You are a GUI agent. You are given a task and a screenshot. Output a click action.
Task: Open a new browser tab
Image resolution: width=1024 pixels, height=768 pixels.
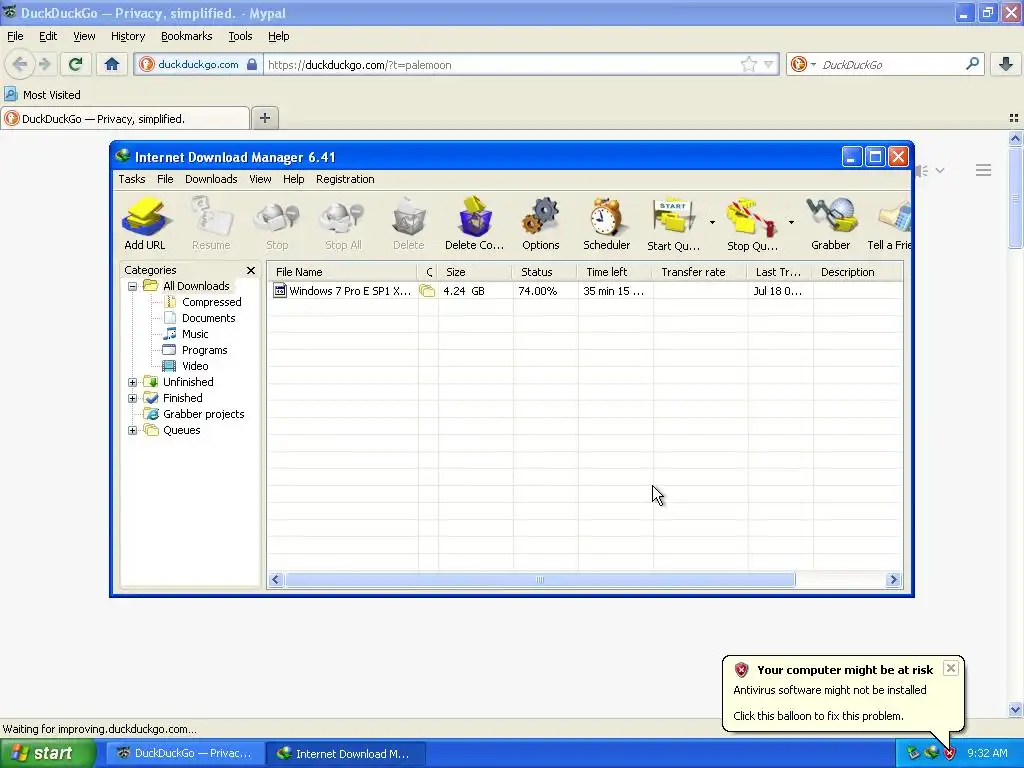264,118
